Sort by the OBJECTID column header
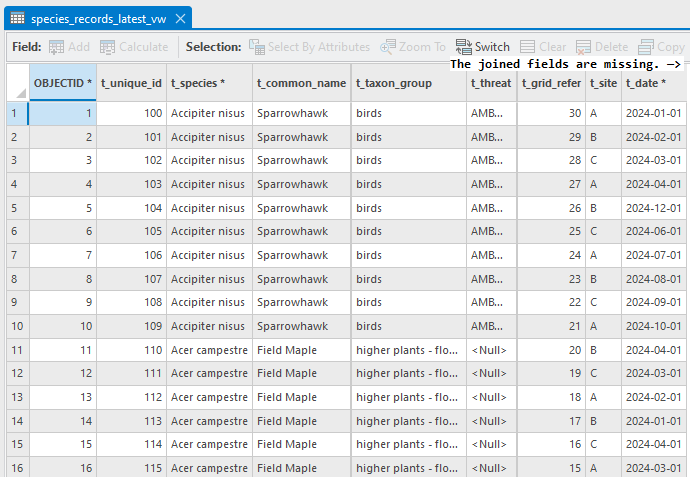 click(x=62, y=83)
